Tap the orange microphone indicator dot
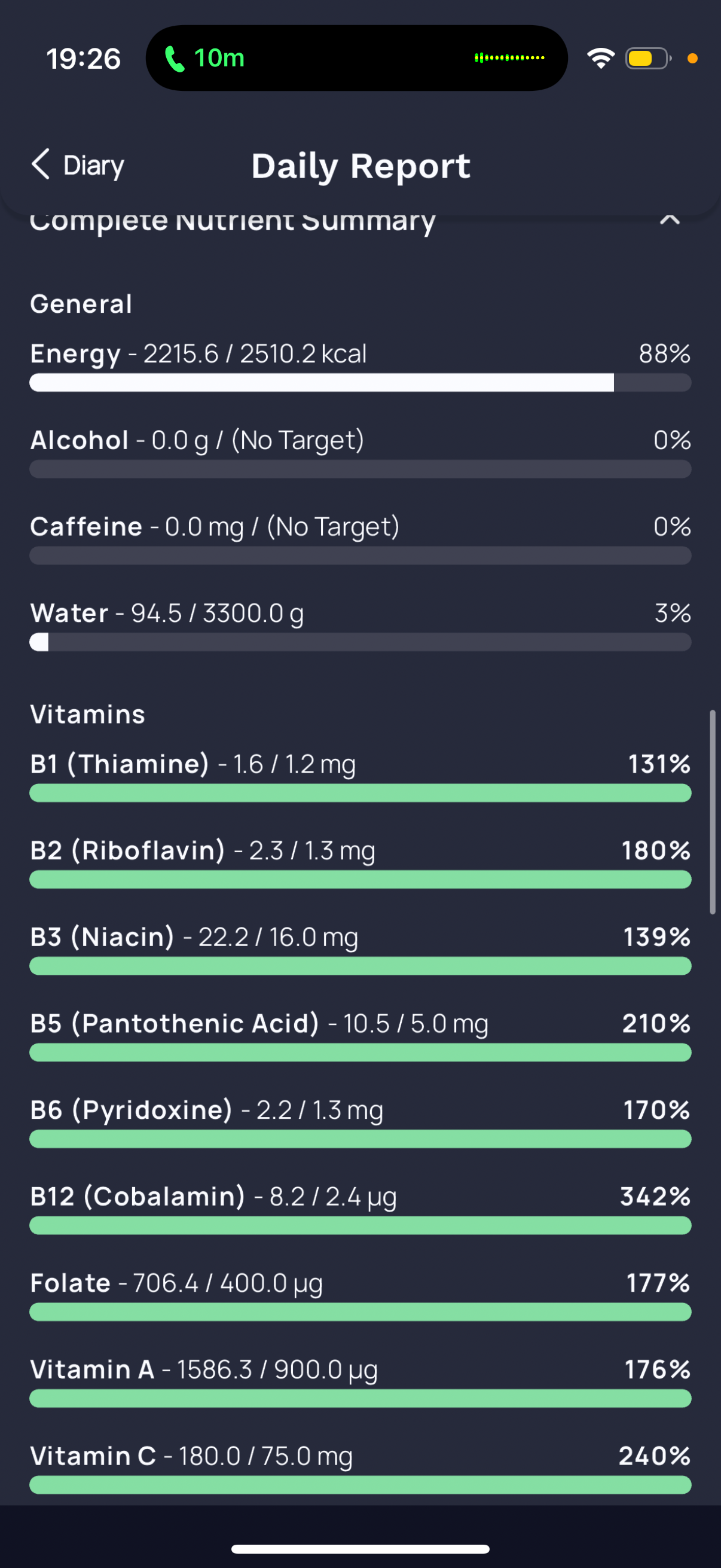 point(692,59)
